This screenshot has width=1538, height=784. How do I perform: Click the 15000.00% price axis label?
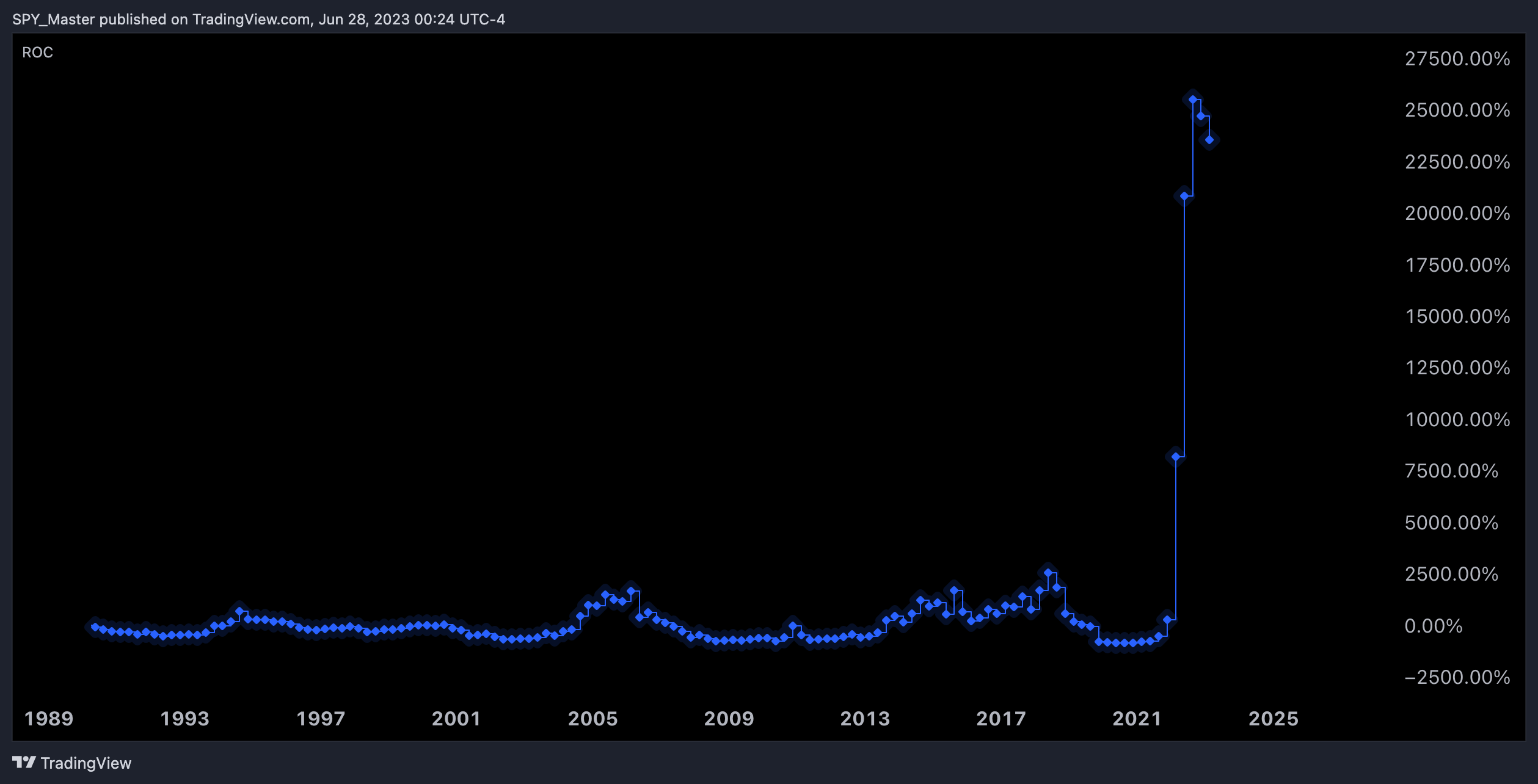(x=1457, y=316)
